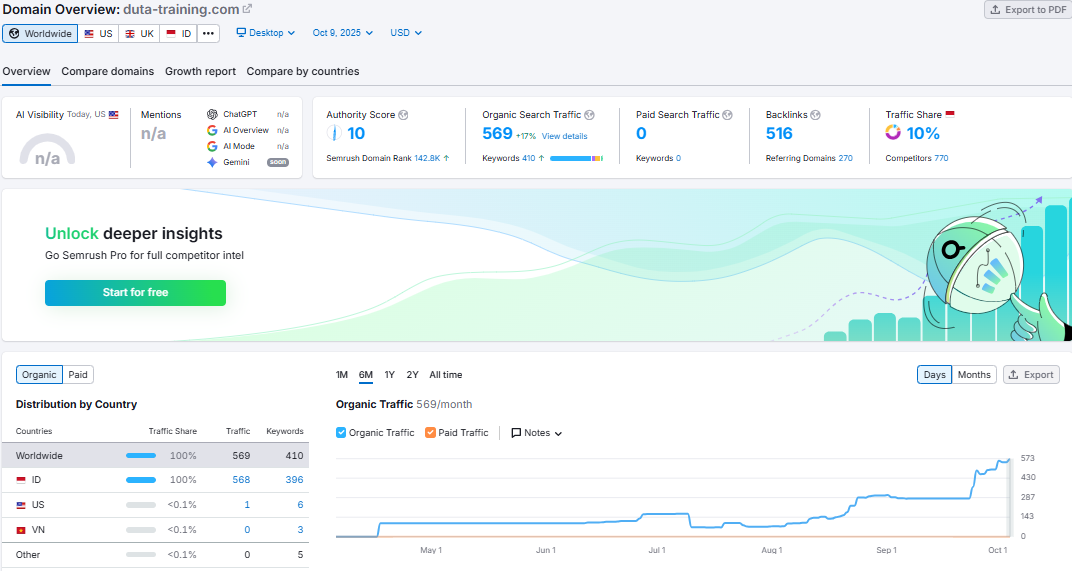Click the View details link
1072x571 pixels.
[x=565, y=136]
